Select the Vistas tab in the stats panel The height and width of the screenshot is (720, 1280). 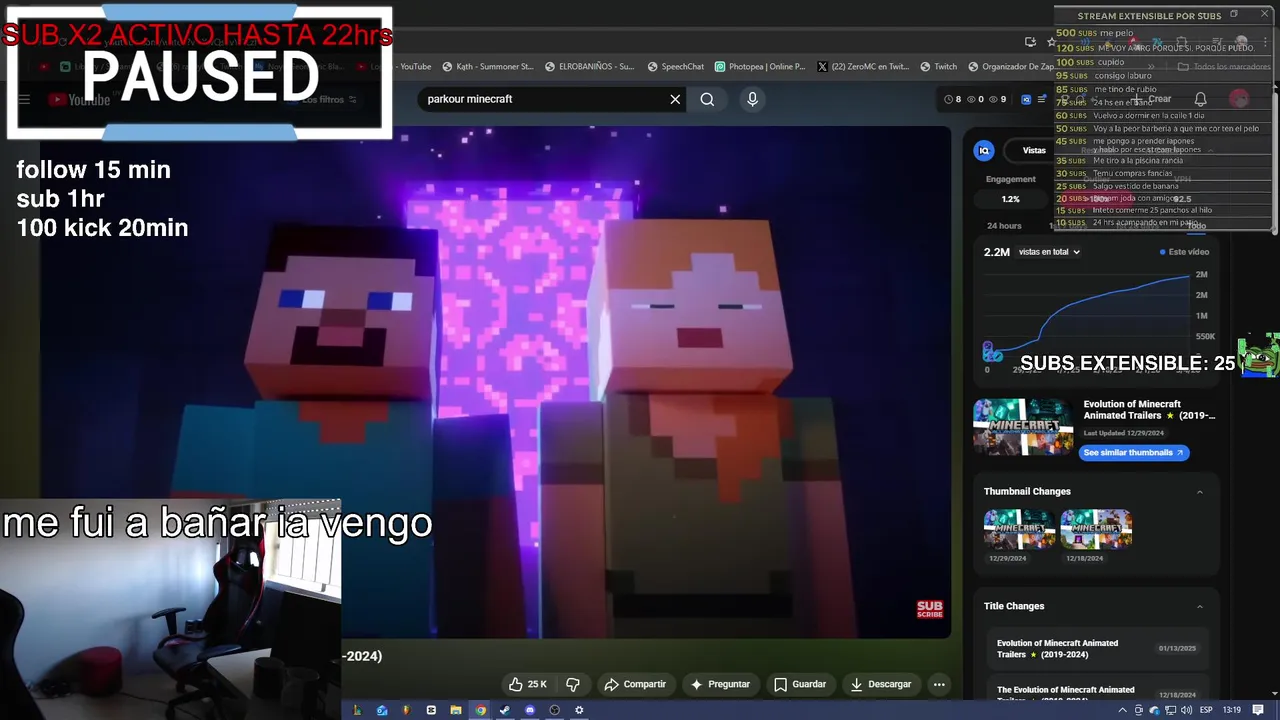(1034, 150)
